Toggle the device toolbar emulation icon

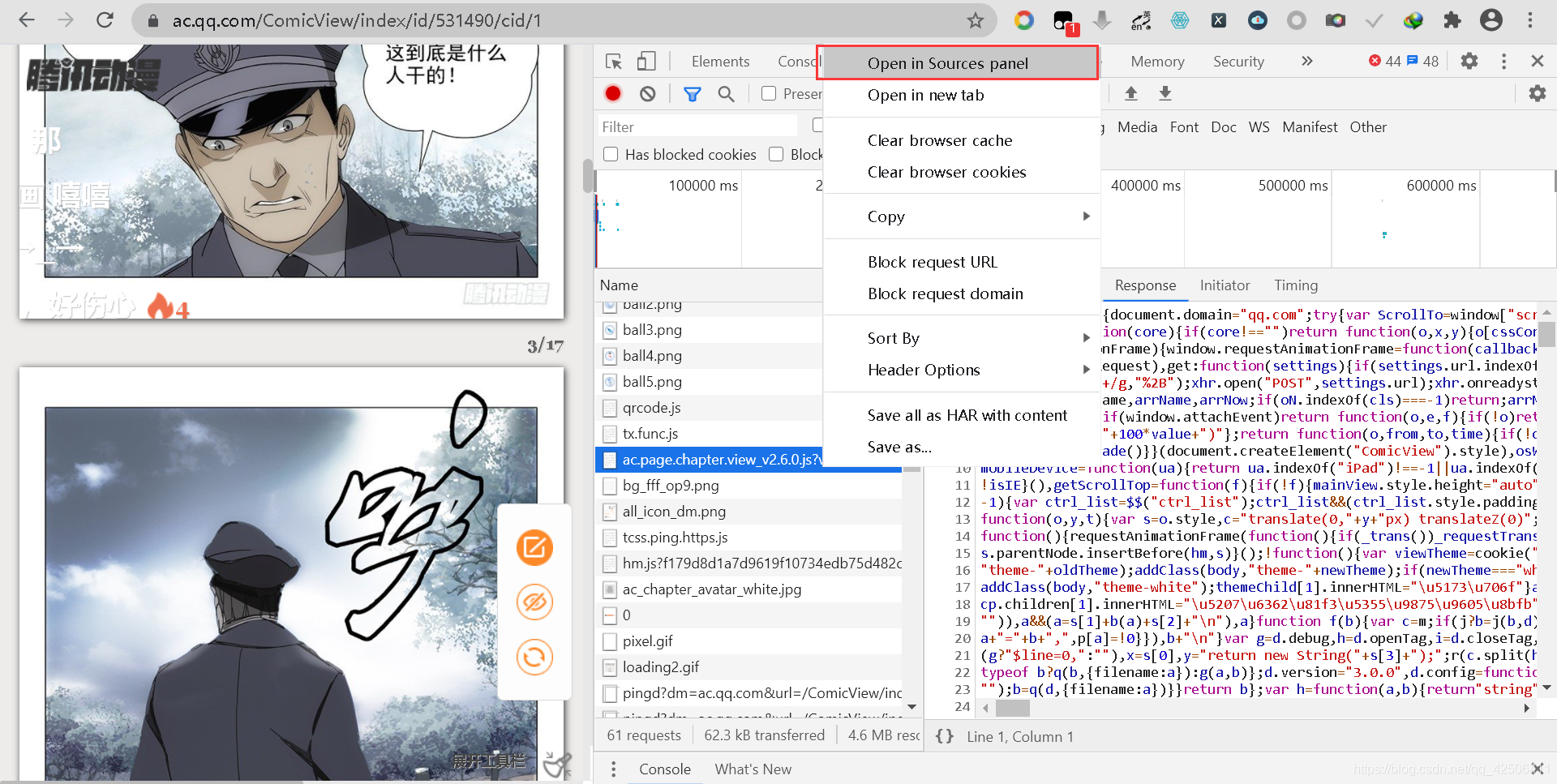coord(646,62)
